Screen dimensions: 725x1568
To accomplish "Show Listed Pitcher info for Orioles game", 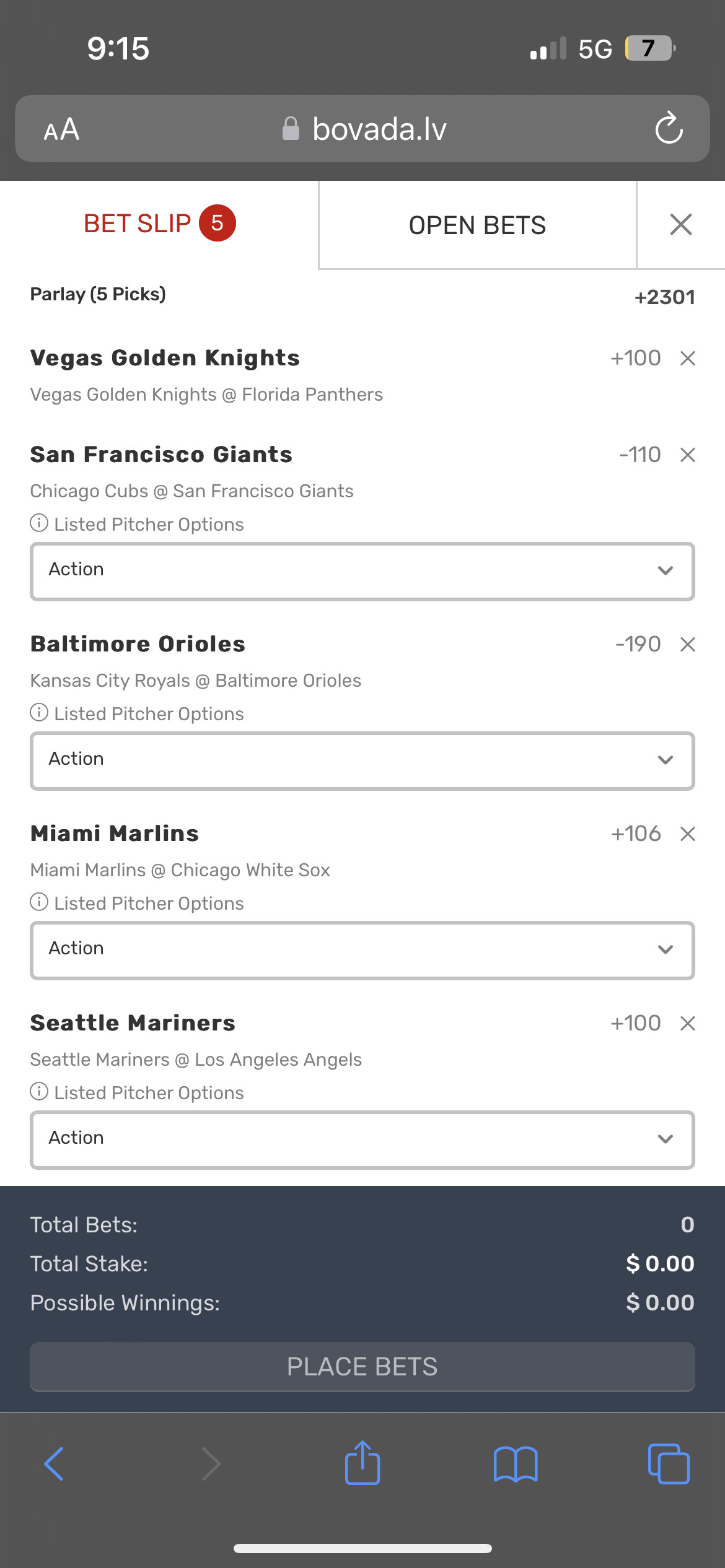I will [39, 713].
